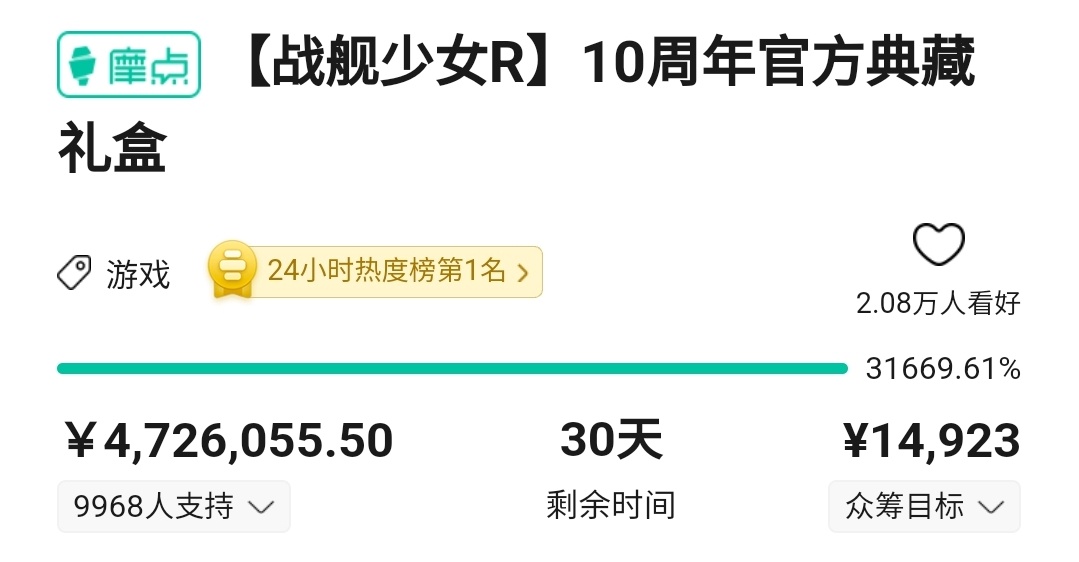Click the gold medal icon on ranking badge

pyautogui.click(x=232, y=270)
